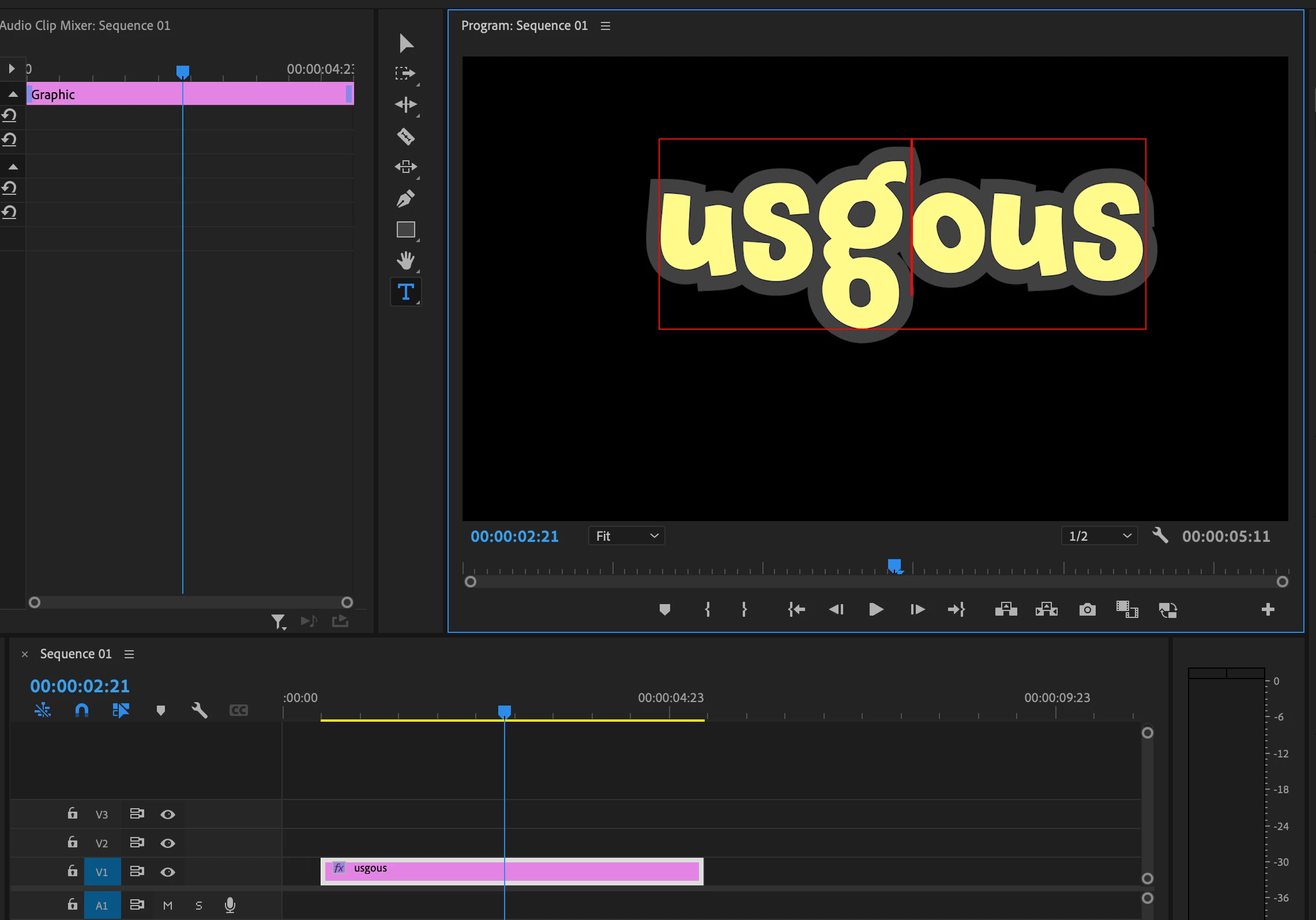
Task: Select the Razor tool
Action: click(405, 137)
